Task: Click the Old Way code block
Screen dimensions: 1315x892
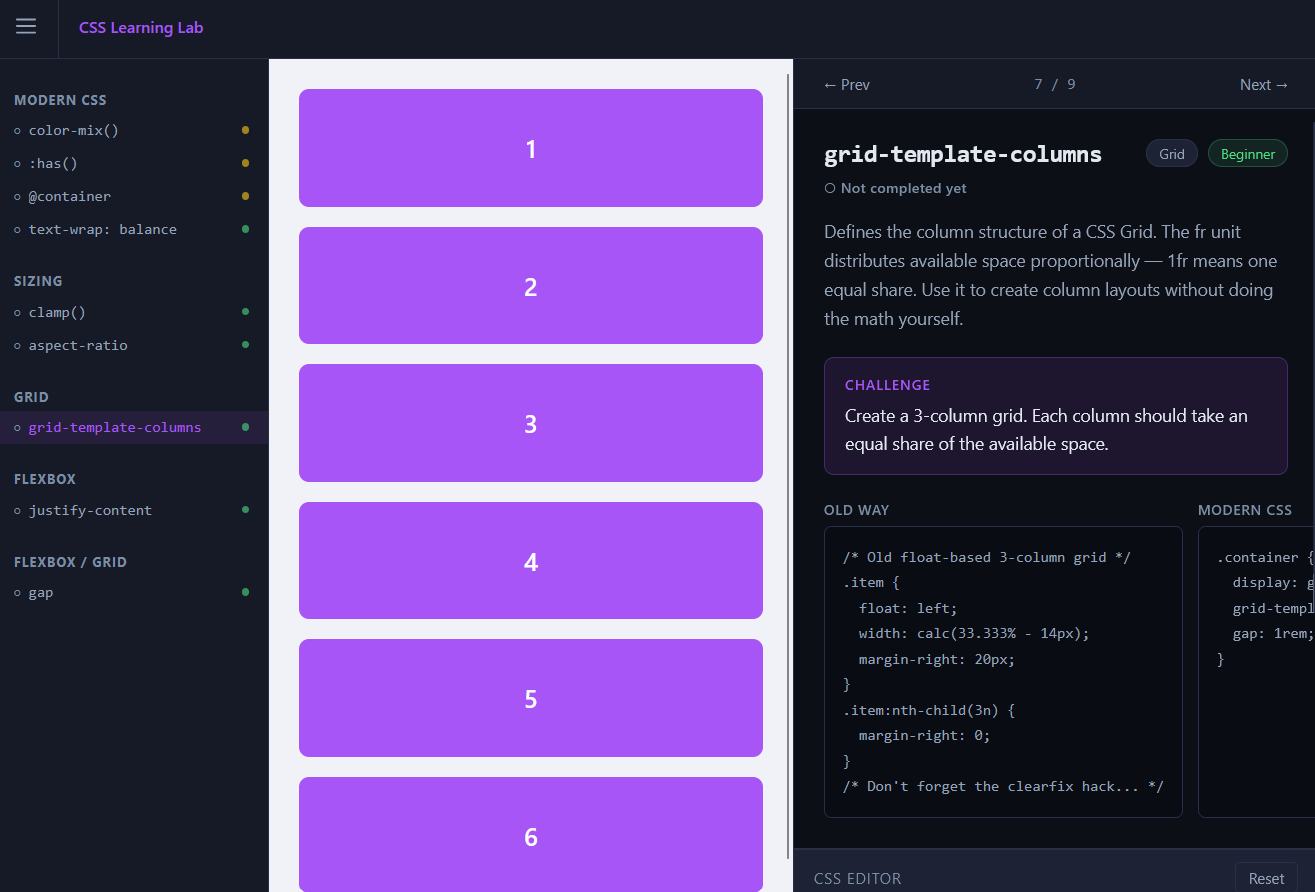Action: (1003, 672)
